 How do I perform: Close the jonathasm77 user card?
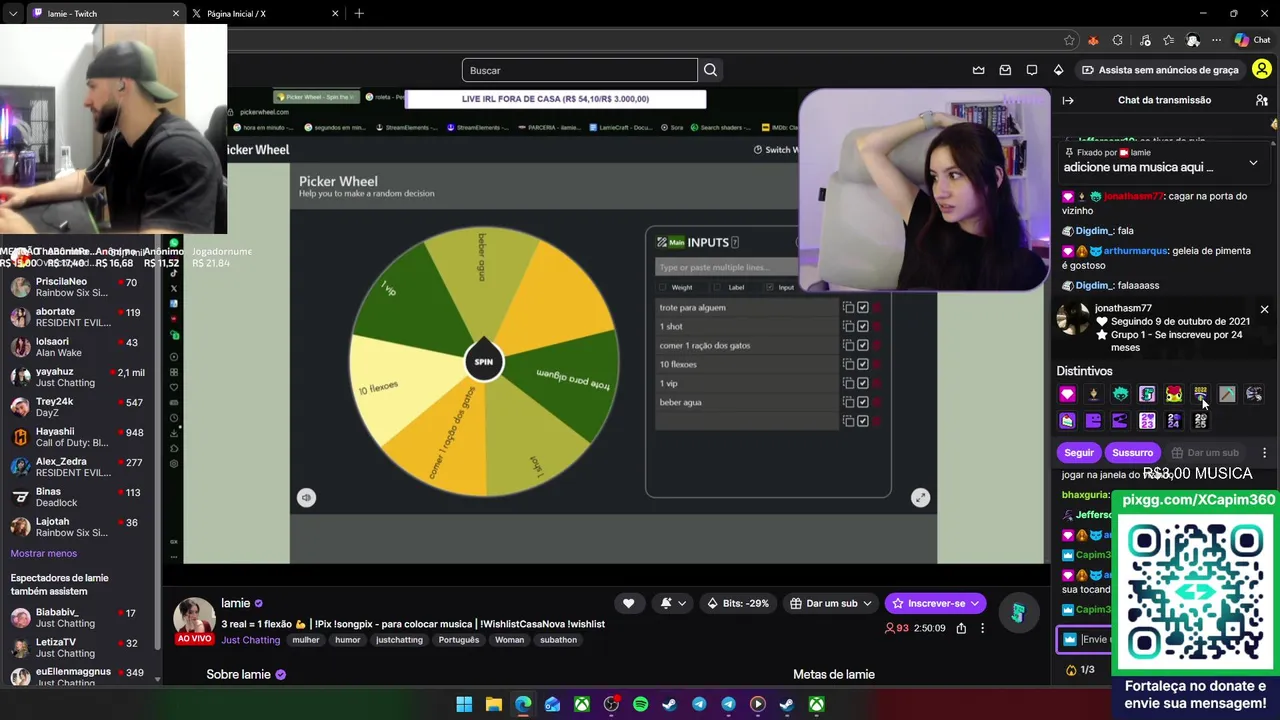coord(1264,310)
